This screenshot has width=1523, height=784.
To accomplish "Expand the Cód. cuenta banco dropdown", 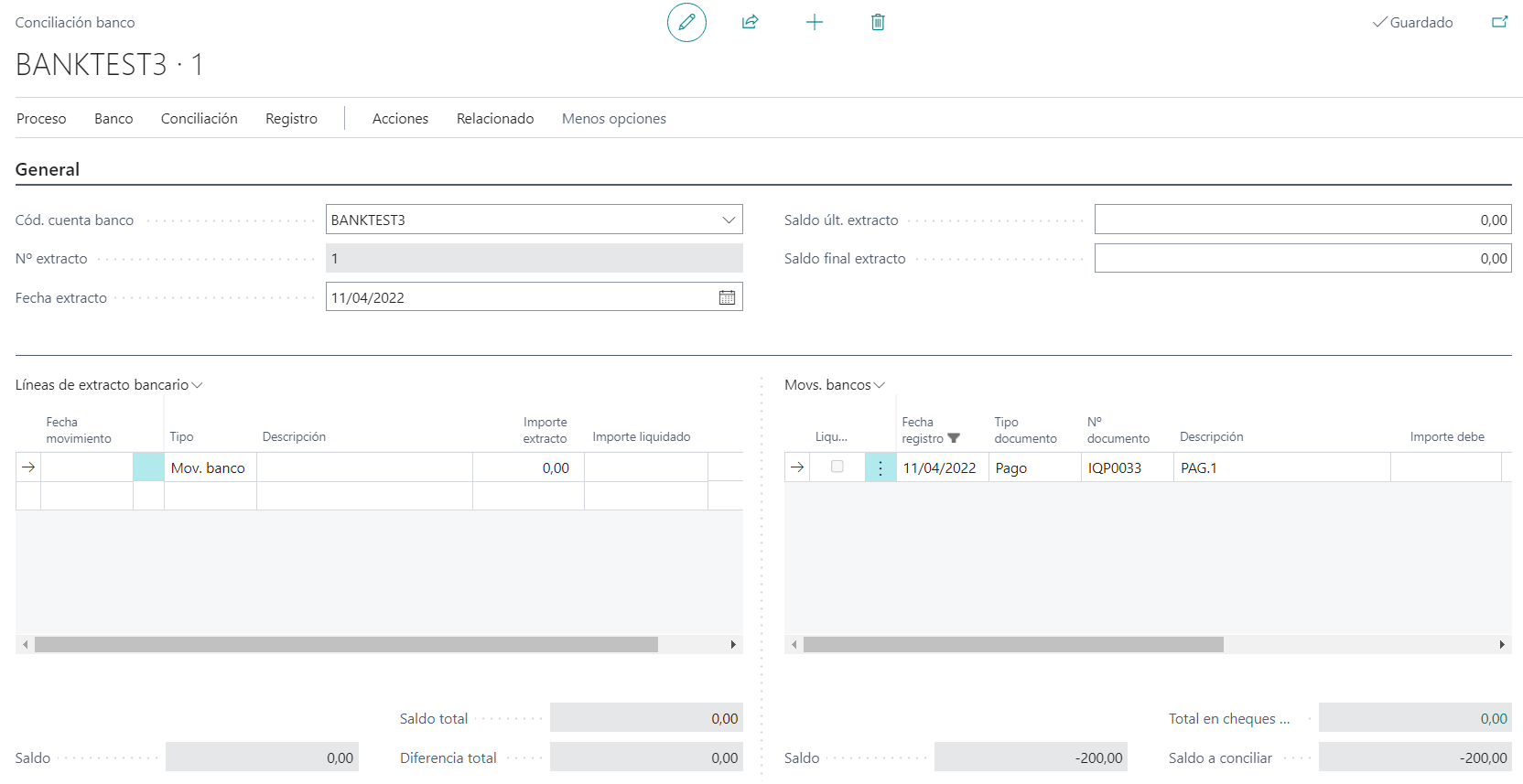I will [x=729, y=220].
